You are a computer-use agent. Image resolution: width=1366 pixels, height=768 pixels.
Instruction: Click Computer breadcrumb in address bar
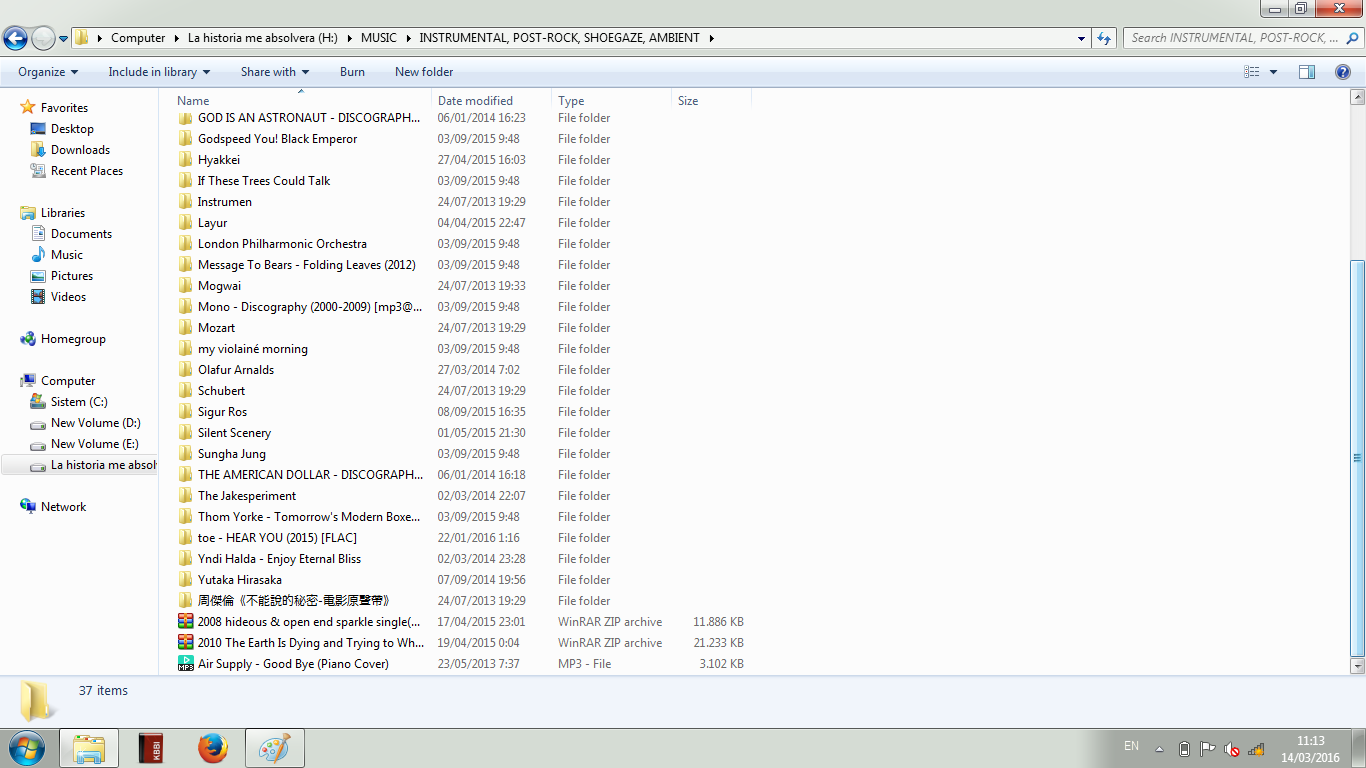(138, 38)
